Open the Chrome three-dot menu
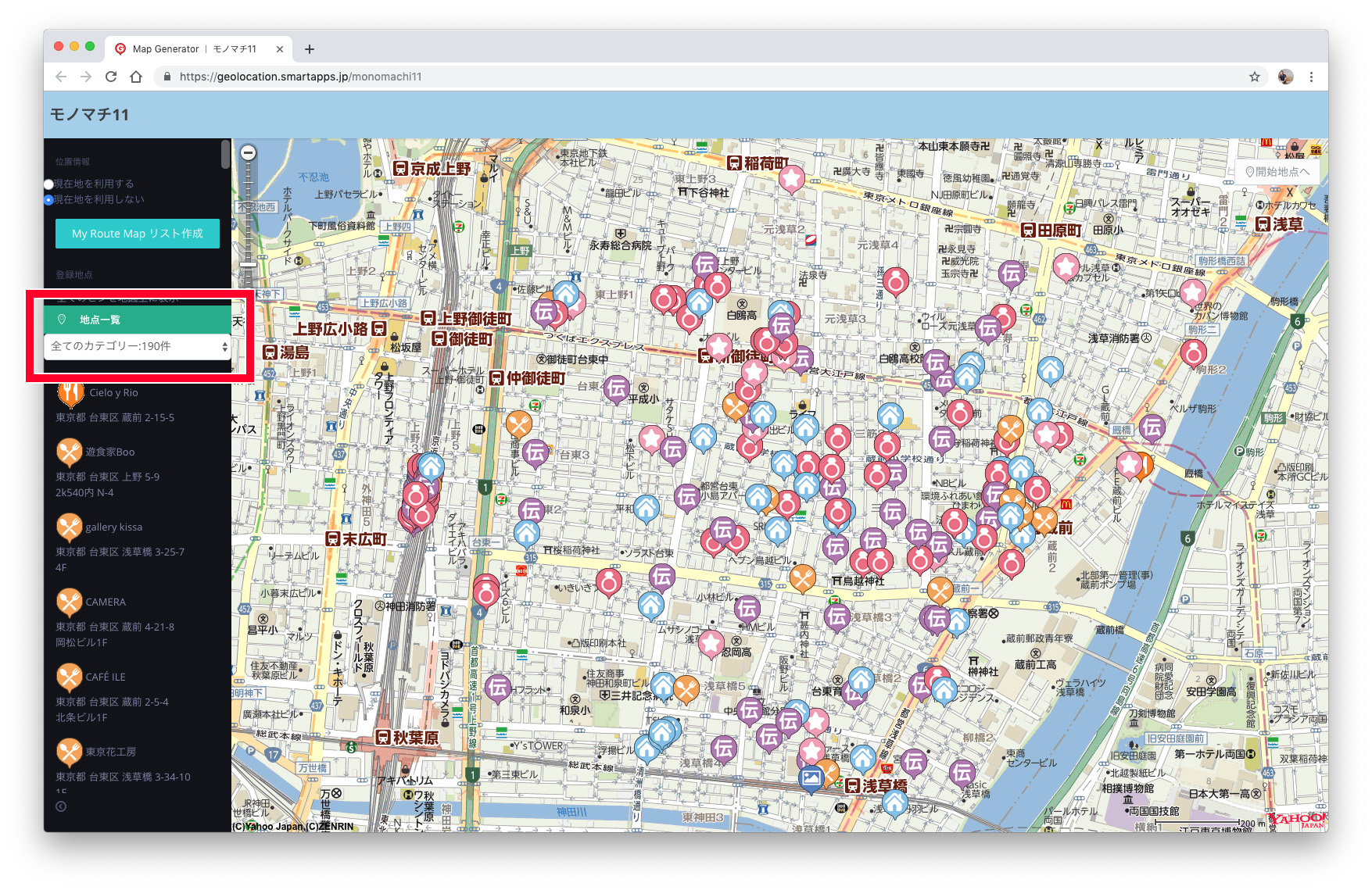 coord(1311,77)
